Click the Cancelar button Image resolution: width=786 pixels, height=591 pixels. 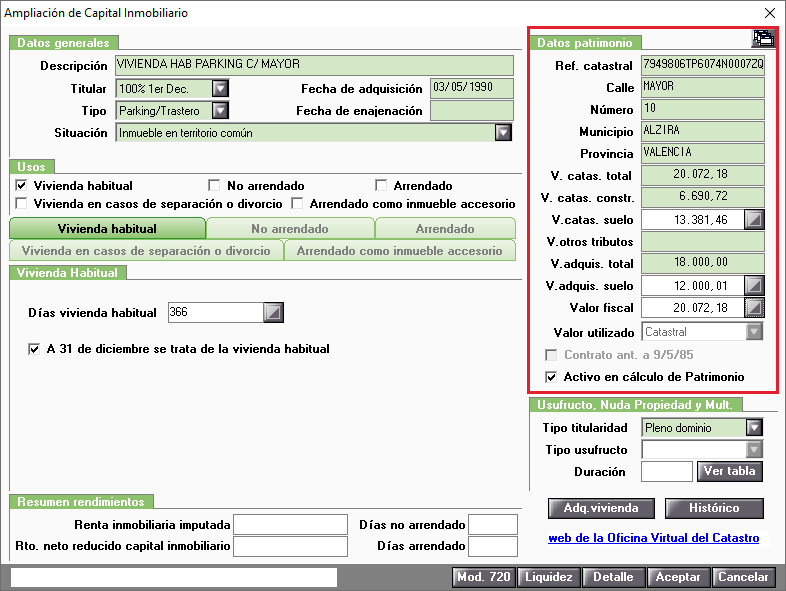click(x=743, y=577)
